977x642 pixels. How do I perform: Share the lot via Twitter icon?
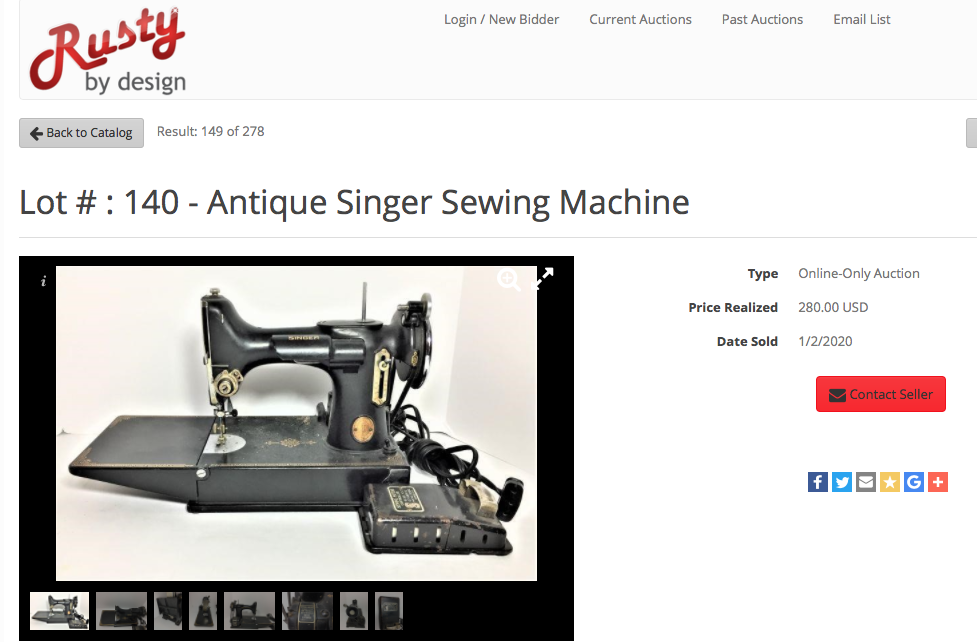[x=842, y=482]
